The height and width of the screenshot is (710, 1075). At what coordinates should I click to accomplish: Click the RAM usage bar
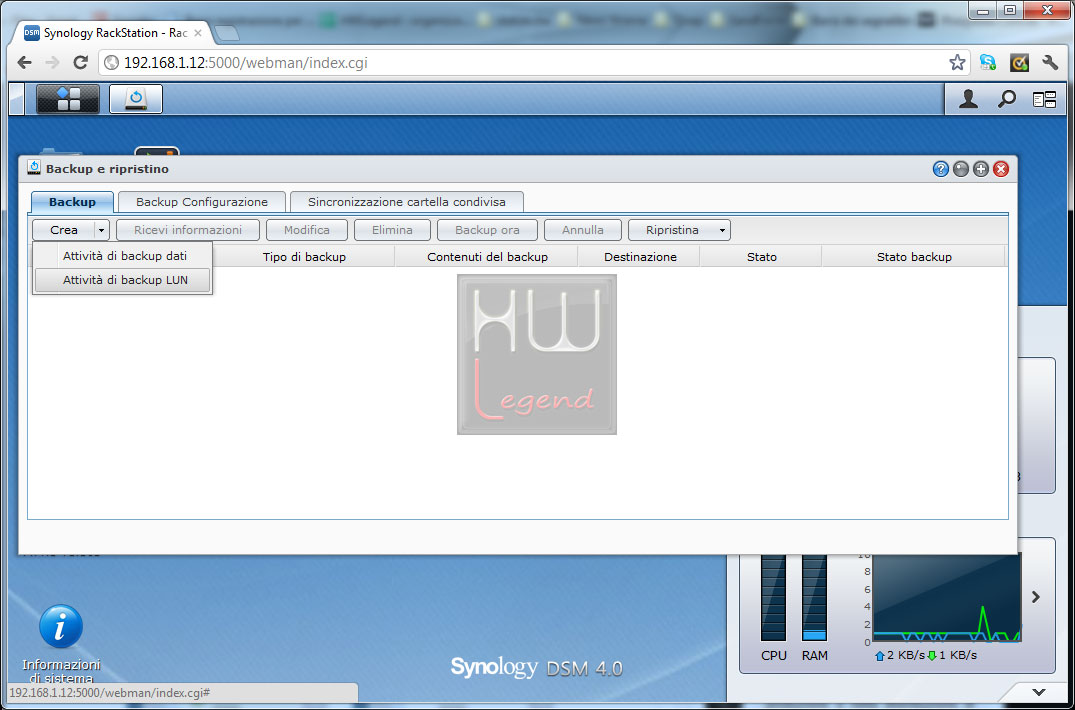coord(814,596)
